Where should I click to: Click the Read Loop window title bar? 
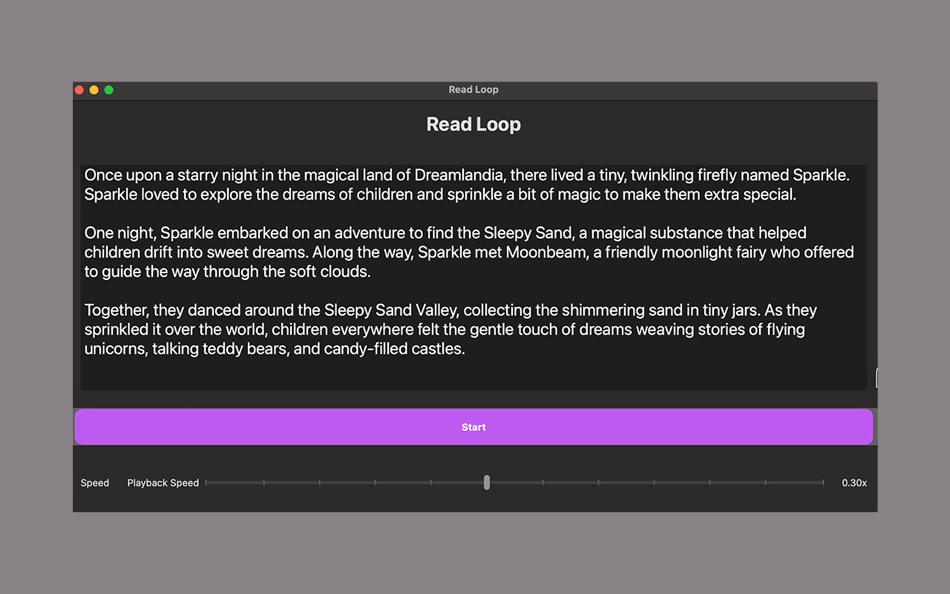click(473, 90)
